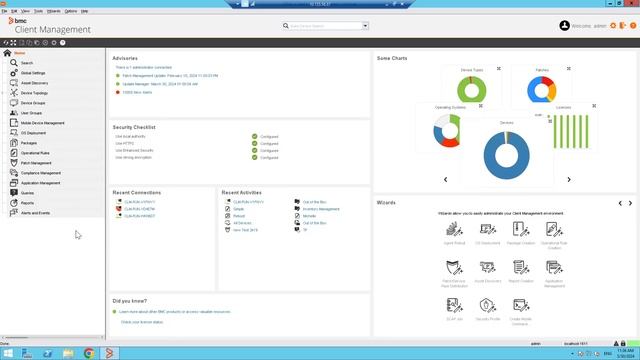Launch Patch/Service Pack Distribution wizard

tap(454, 268)
